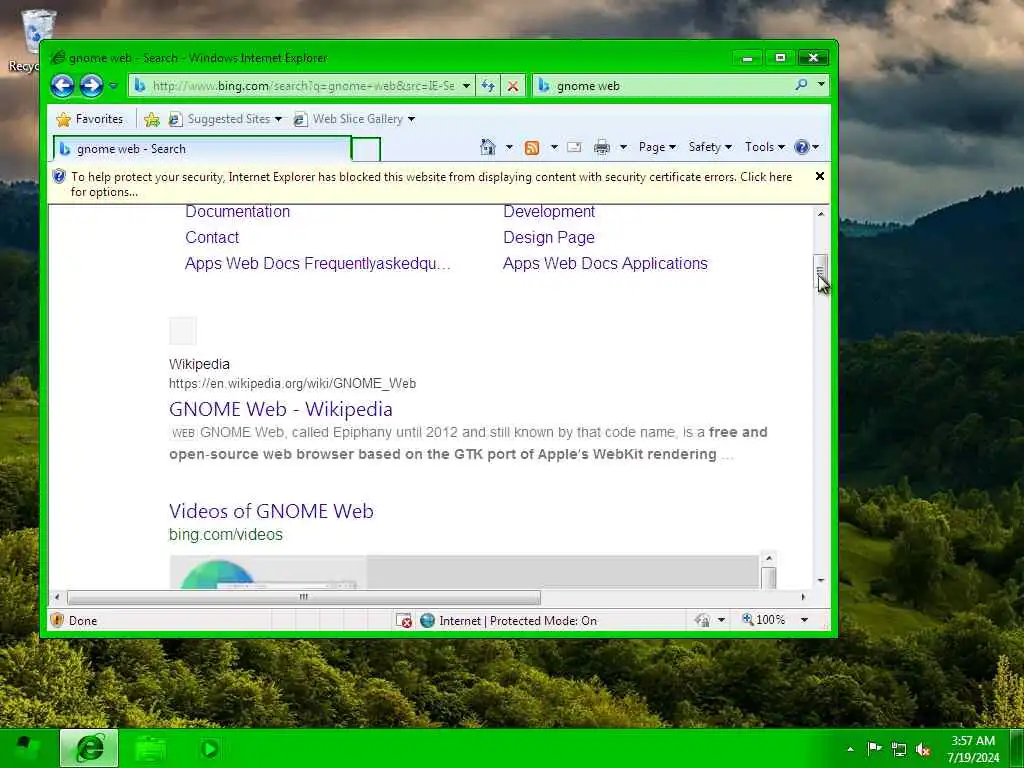Click the horizontal scroll left arrow

pos(57,597)
